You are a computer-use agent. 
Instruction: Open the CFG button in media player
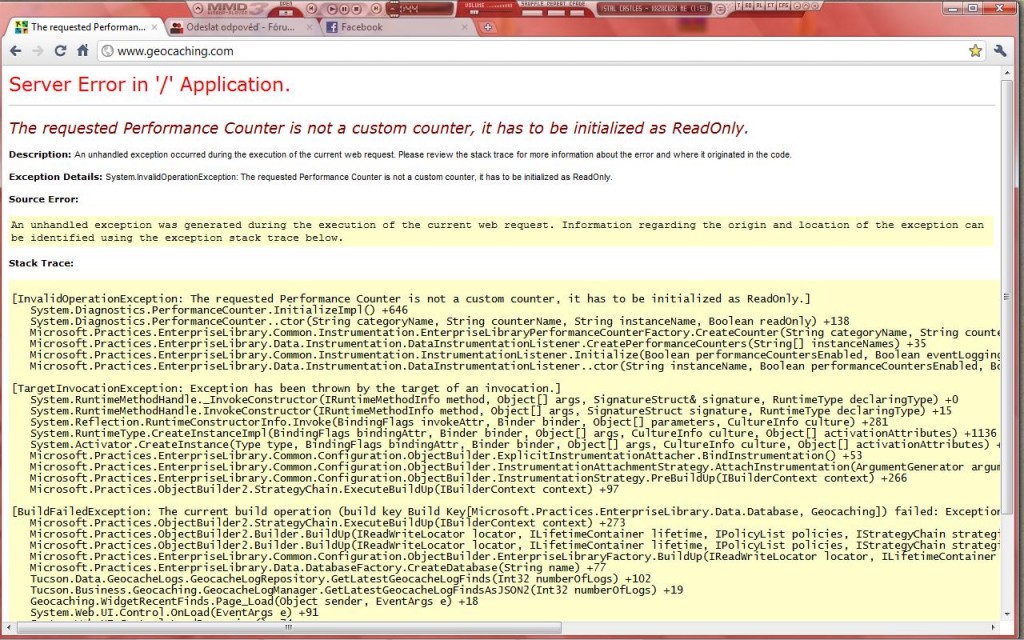[x=783, y=6]
